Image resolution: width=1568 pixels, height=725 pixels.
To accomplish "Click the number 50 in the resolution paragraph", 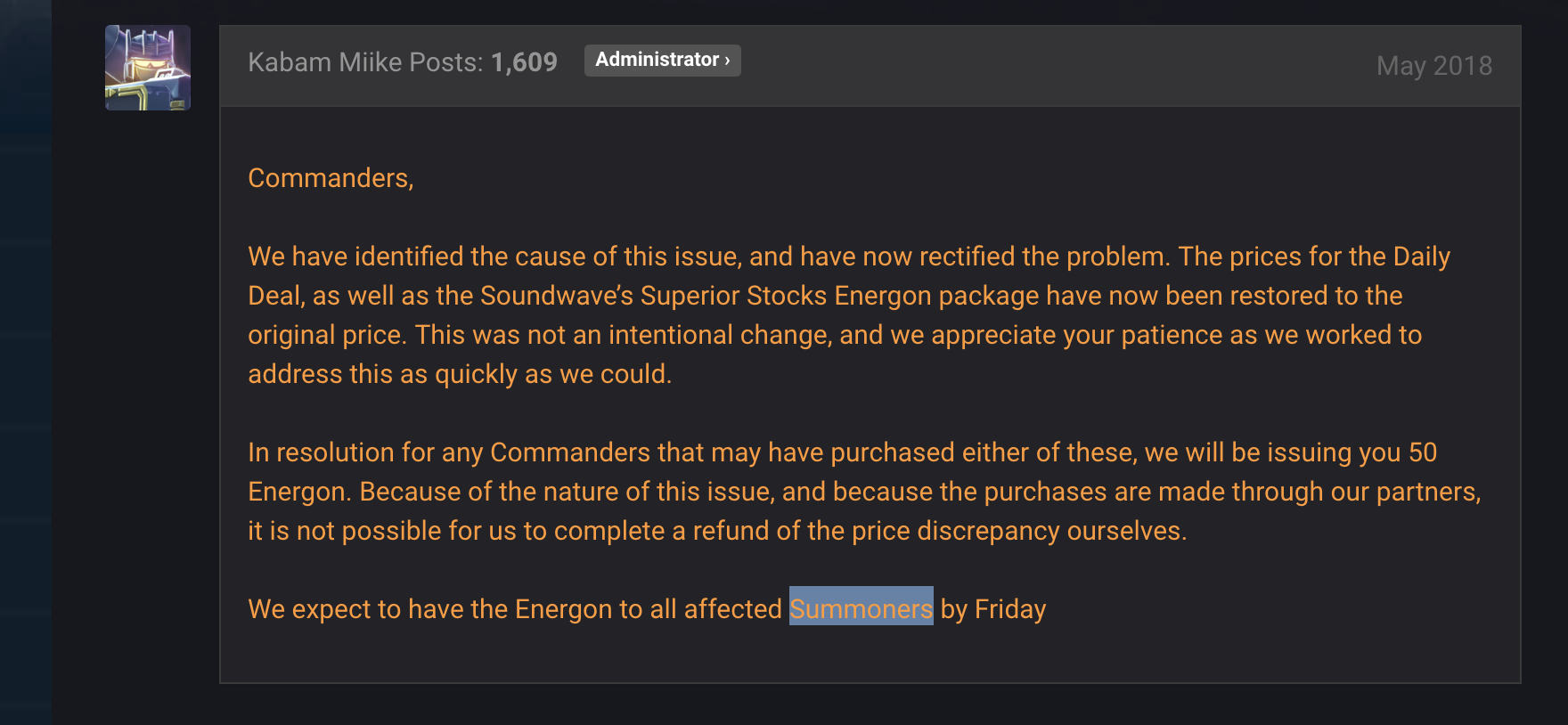I will pos(1423,452).
